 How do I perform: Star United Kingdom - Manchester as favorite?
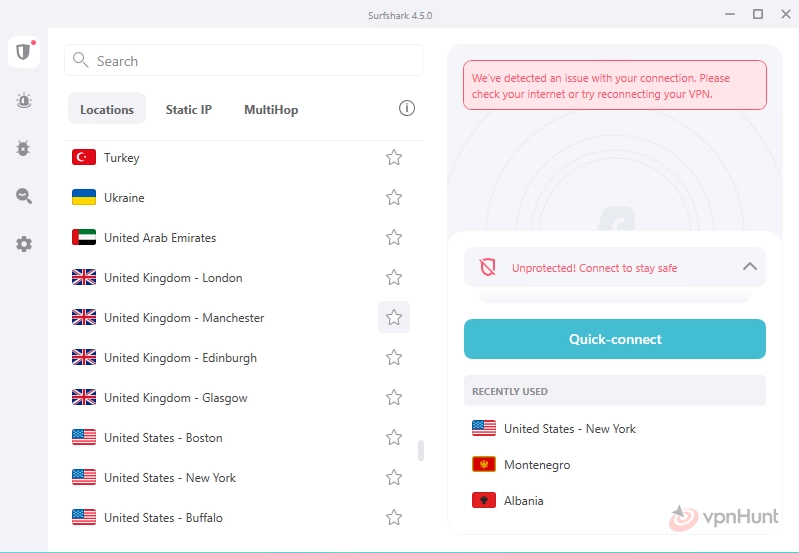[x=394, y=318]
